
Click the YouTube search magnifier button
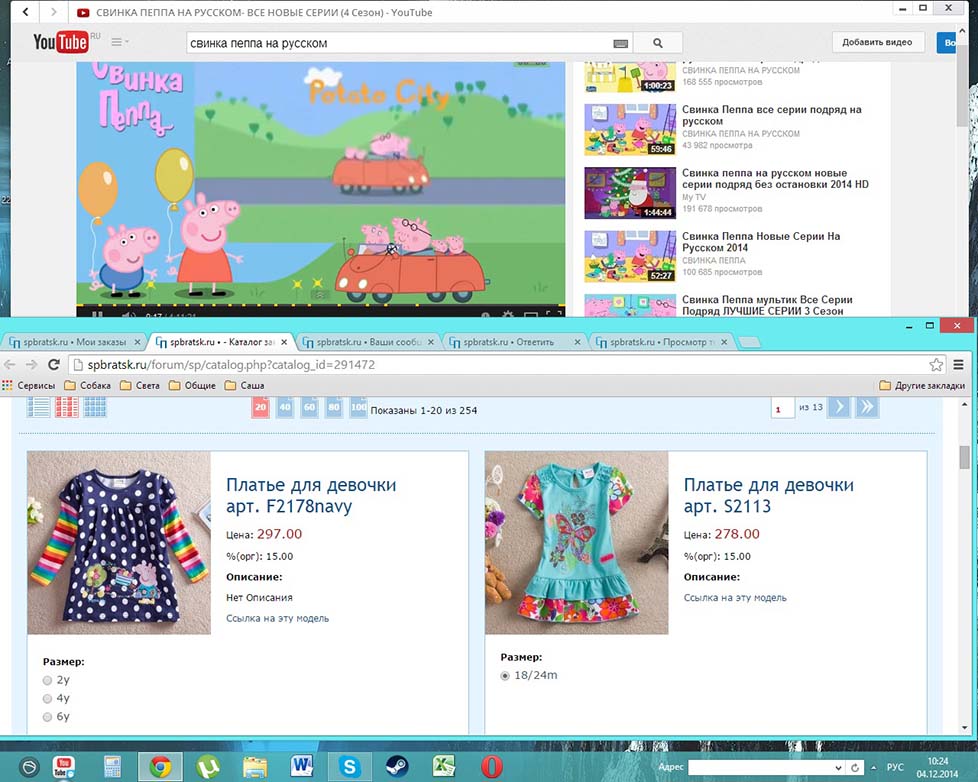click(x=658, y=43)
